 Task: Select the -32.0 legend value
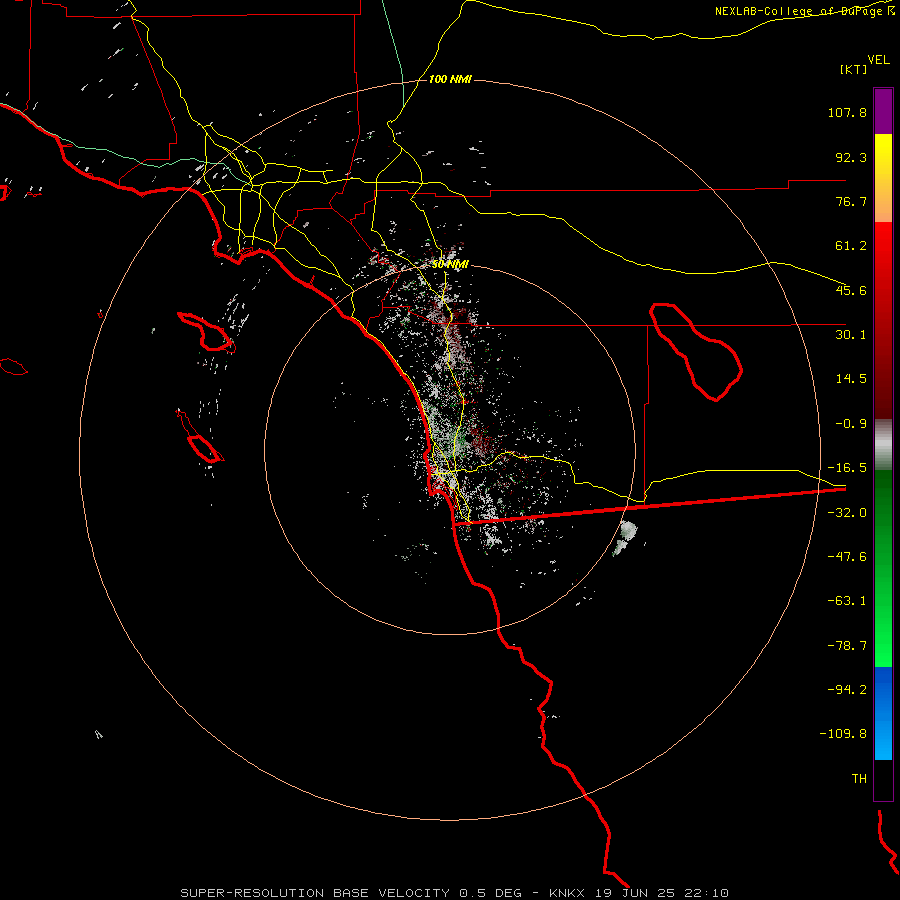pos(847,513)
